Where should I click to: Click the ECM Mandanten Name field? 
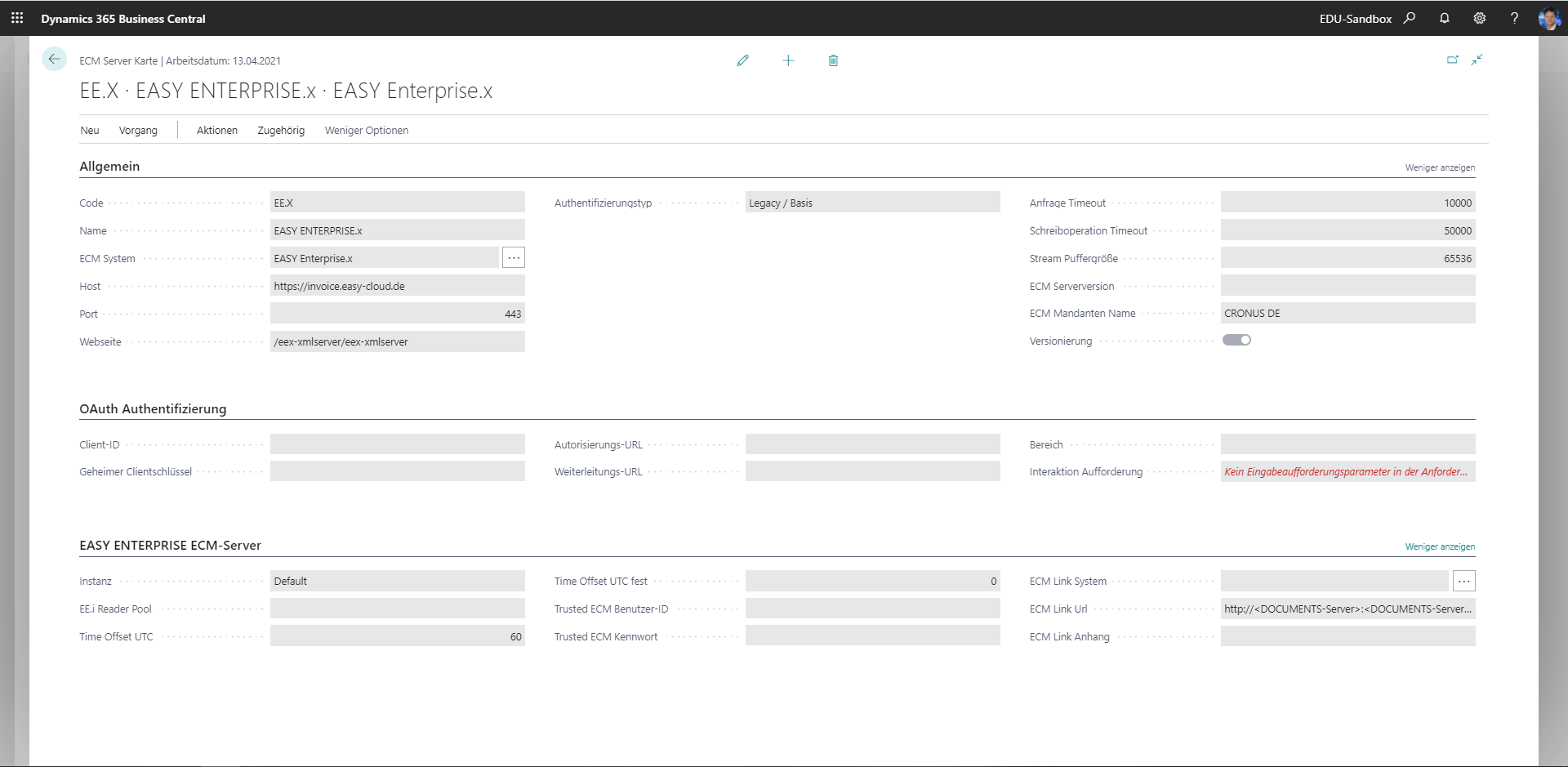point(1347,313)
